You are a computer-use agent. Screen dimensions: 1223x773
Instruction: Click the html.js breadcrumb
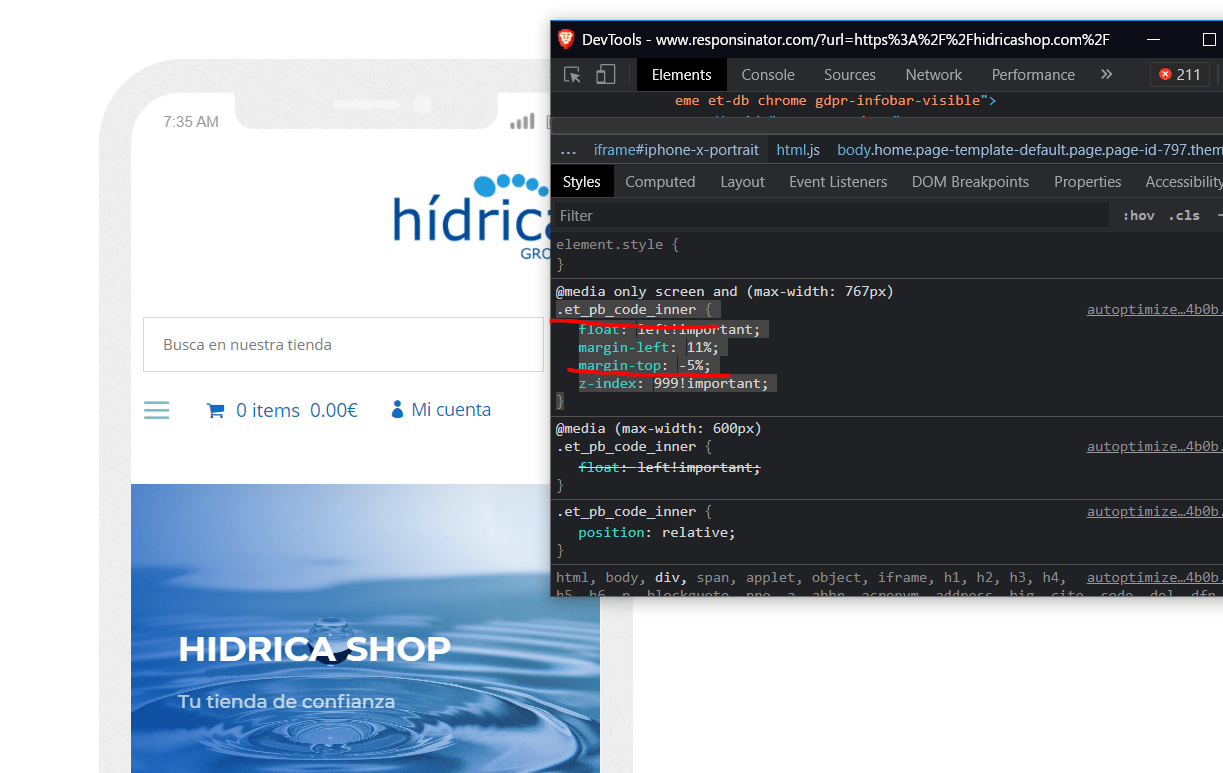(798, 150)
